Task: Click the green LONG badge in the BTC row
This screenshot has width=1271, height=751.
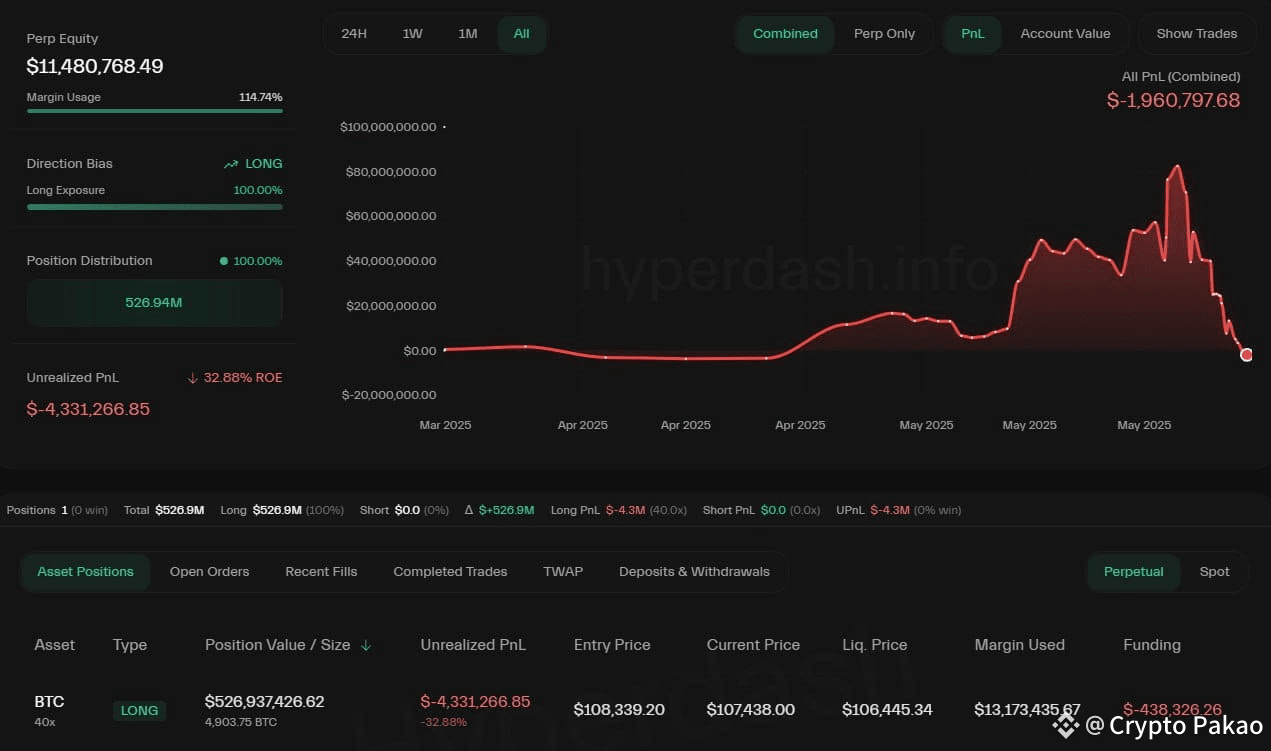Action: tap(139, 711)
